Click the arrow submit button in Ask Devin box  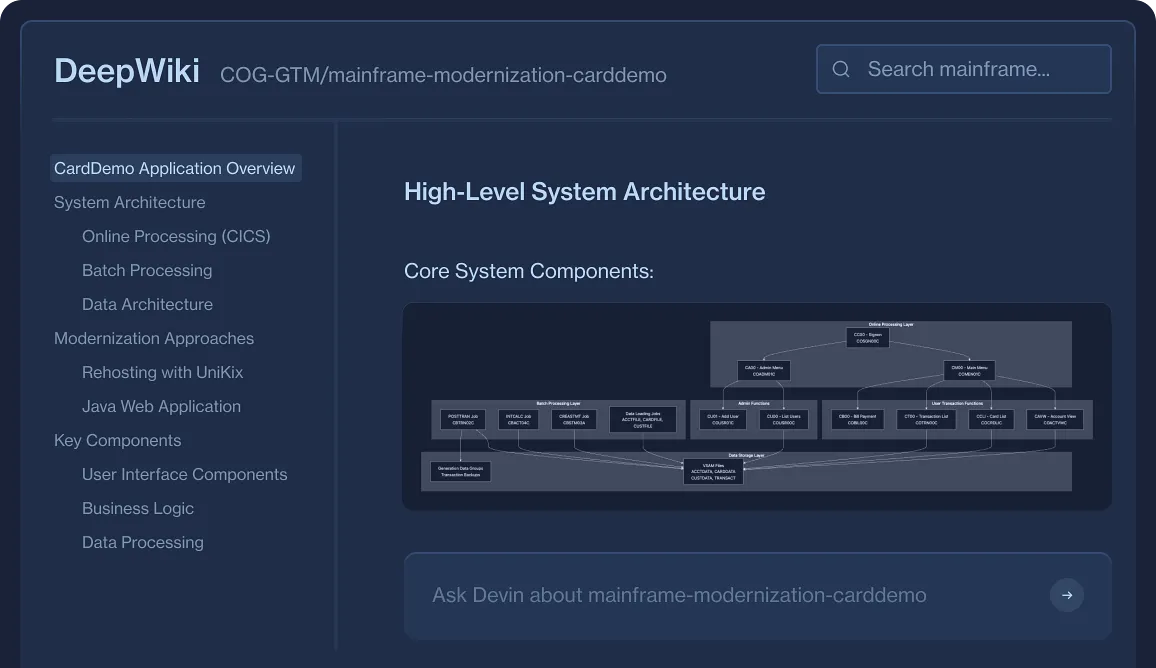(x=1067, y=595)
